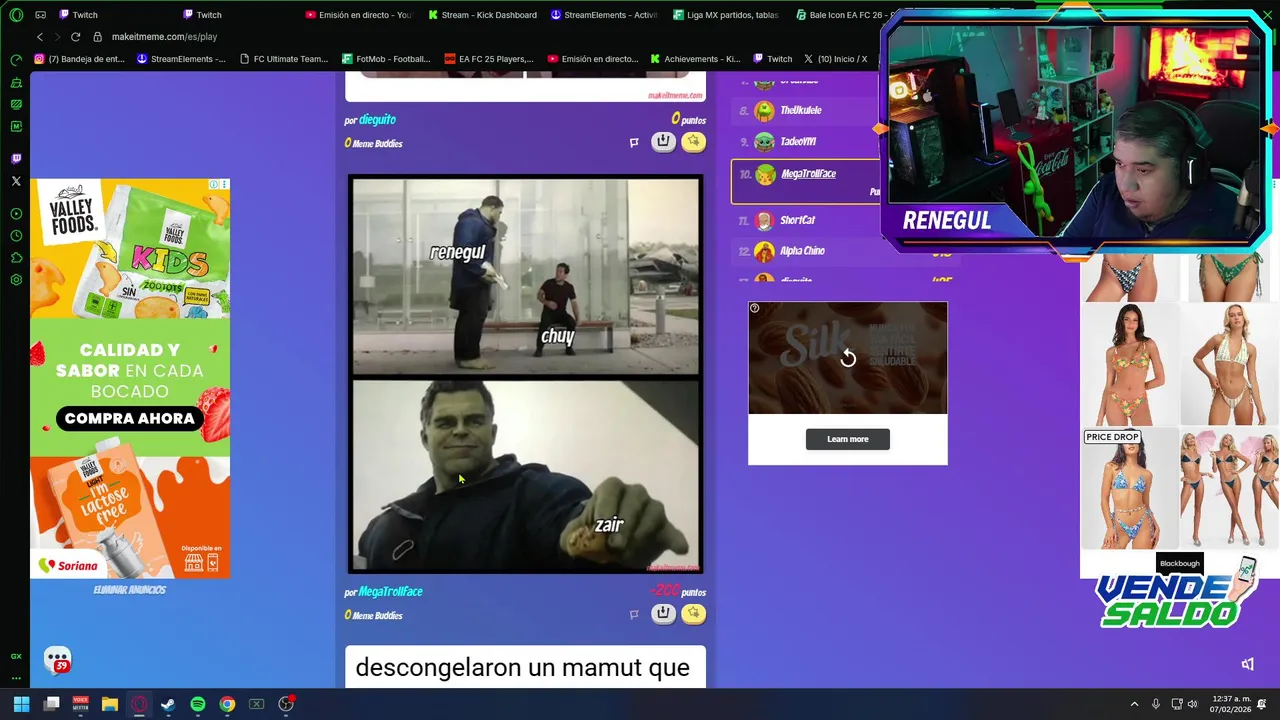Show hidden system tray icons

click(1134, 704)
